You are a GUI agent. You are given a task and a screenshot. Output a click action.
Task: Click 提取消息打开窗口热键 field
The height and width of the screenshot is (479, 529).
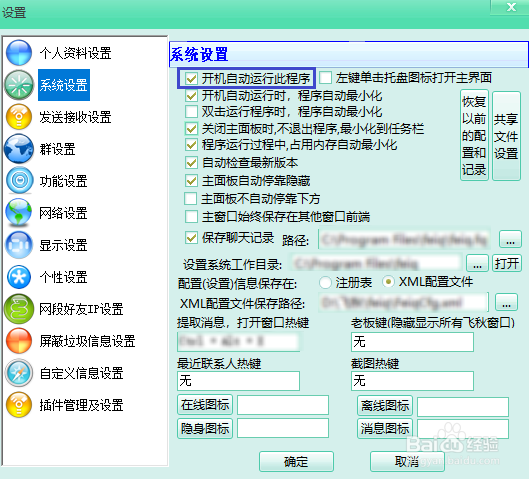[x=239, y=342]
